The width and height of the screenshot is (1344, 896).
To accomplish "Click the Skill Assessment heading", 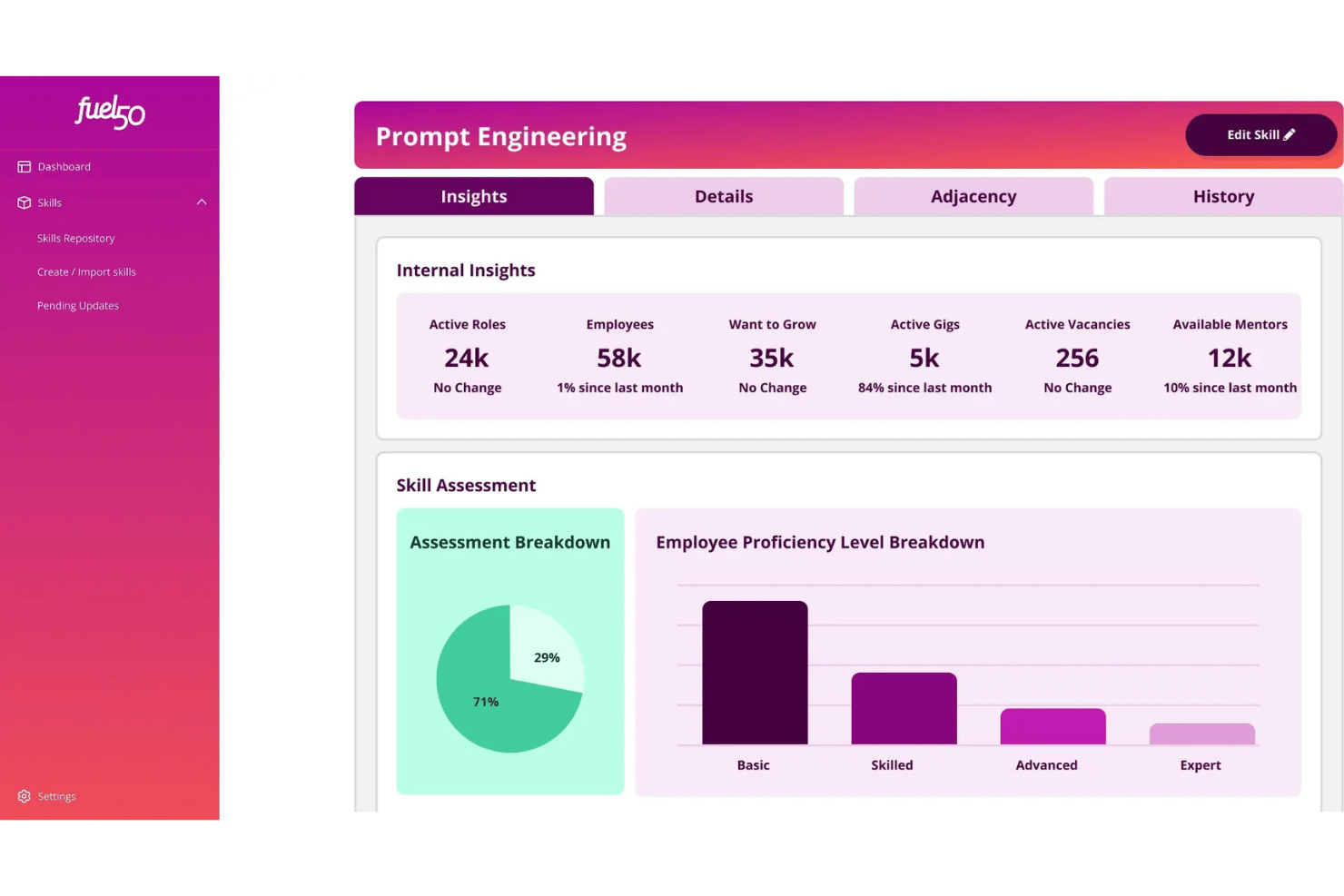I will 466,486.
